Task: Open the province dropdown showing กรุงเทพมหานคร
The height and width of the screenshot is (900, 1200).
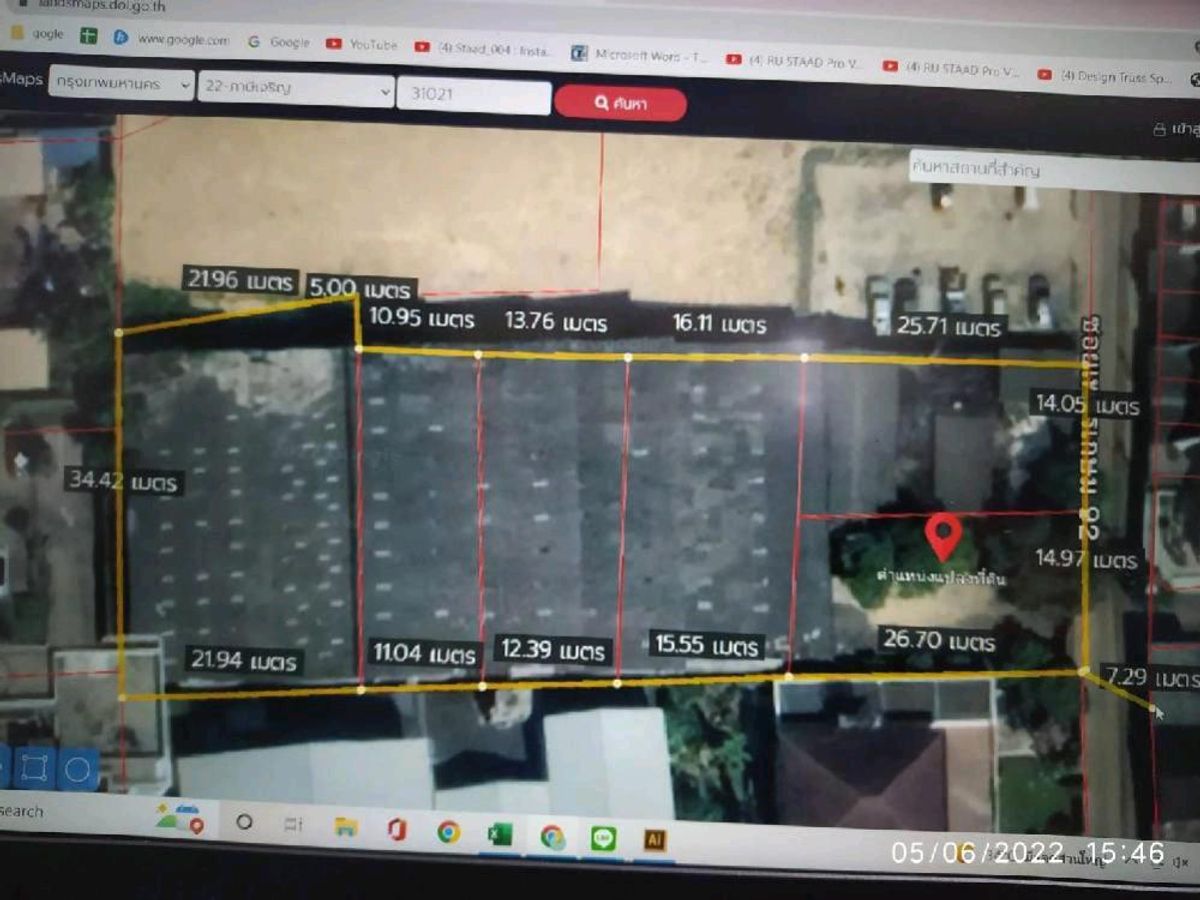Action: coord(122,85)
